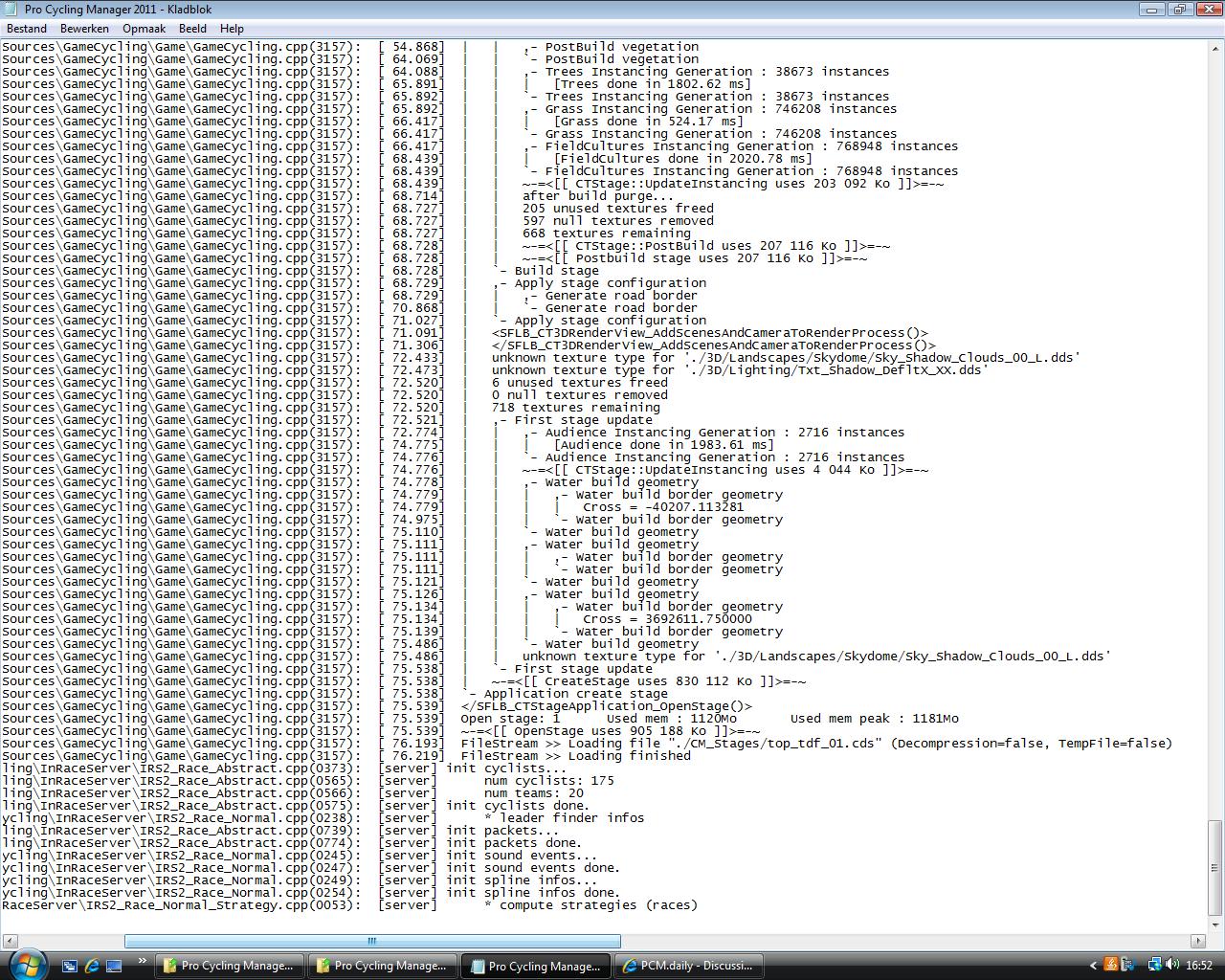
Task: Open the Beeld menu
Action: 192,29
